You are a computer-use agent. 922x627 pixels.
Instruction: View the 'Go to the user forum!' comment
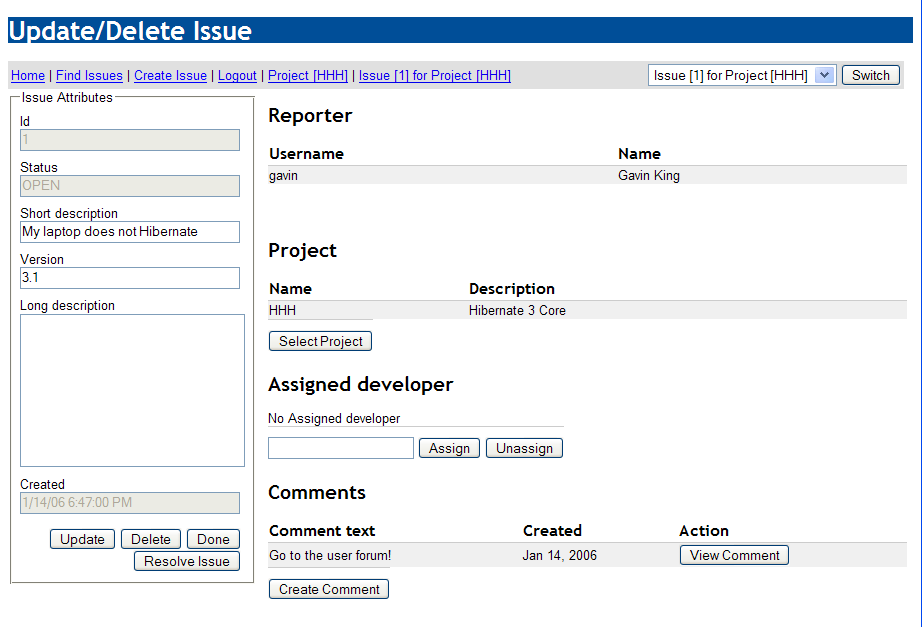pyautogui.click(x=734, y=555)
